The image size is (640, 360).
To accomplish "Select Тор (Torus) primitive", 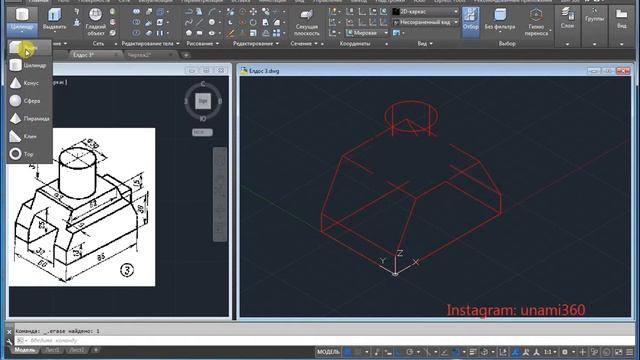I will [29, 154].
